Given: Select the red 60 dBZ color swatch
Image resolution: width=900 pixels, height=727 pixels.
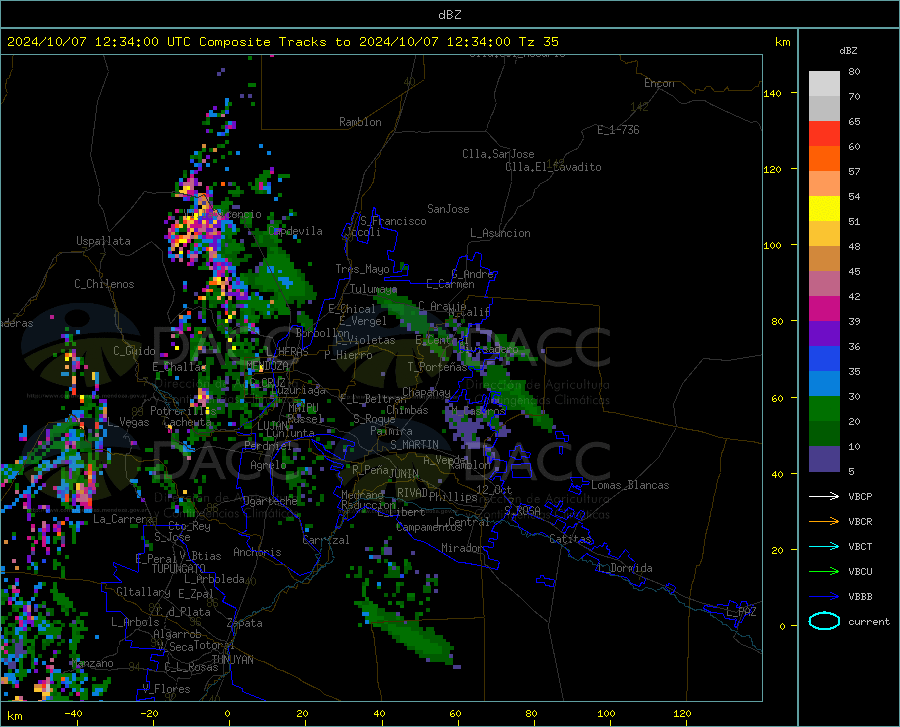Looking at the screenshot, I should 824,134.
